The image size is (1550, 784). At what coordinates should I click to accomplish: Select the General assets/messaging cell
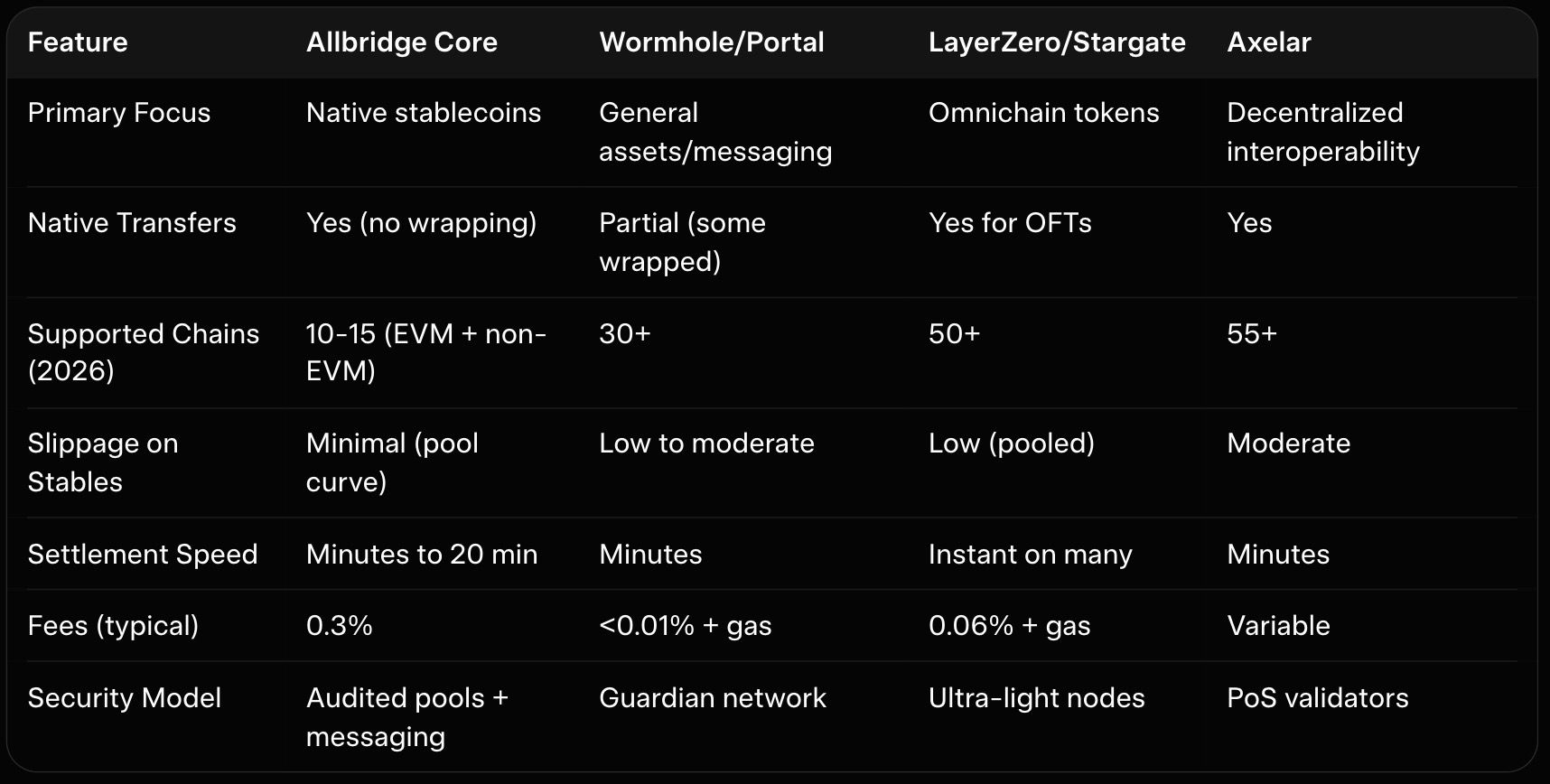pyautogui.click(x=714, y=132)
